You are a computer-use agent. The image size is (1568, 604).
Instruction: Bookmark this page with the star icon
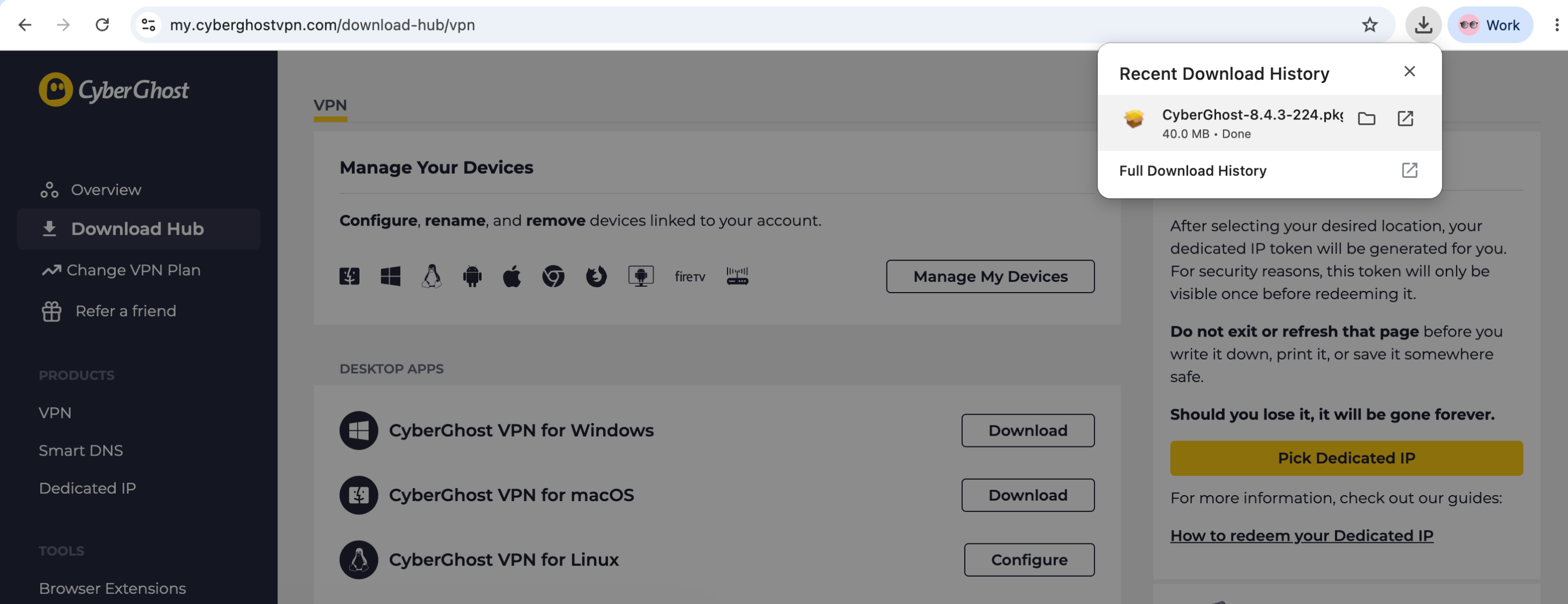pos(1370,25)
